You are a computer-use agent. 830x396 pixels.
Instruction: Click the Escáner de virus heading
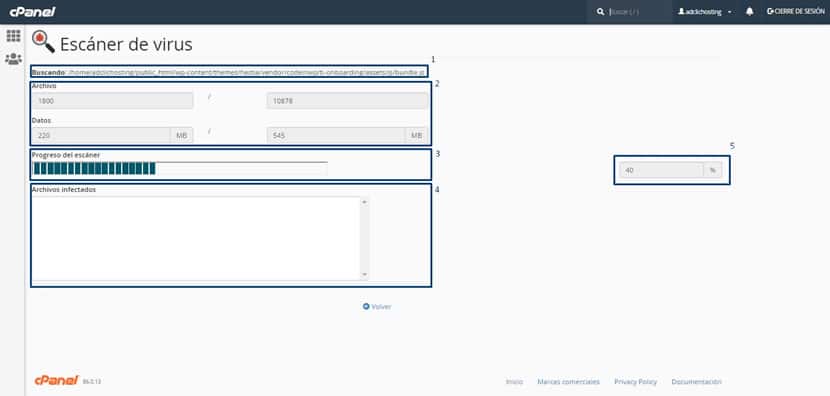pos(126,44)
